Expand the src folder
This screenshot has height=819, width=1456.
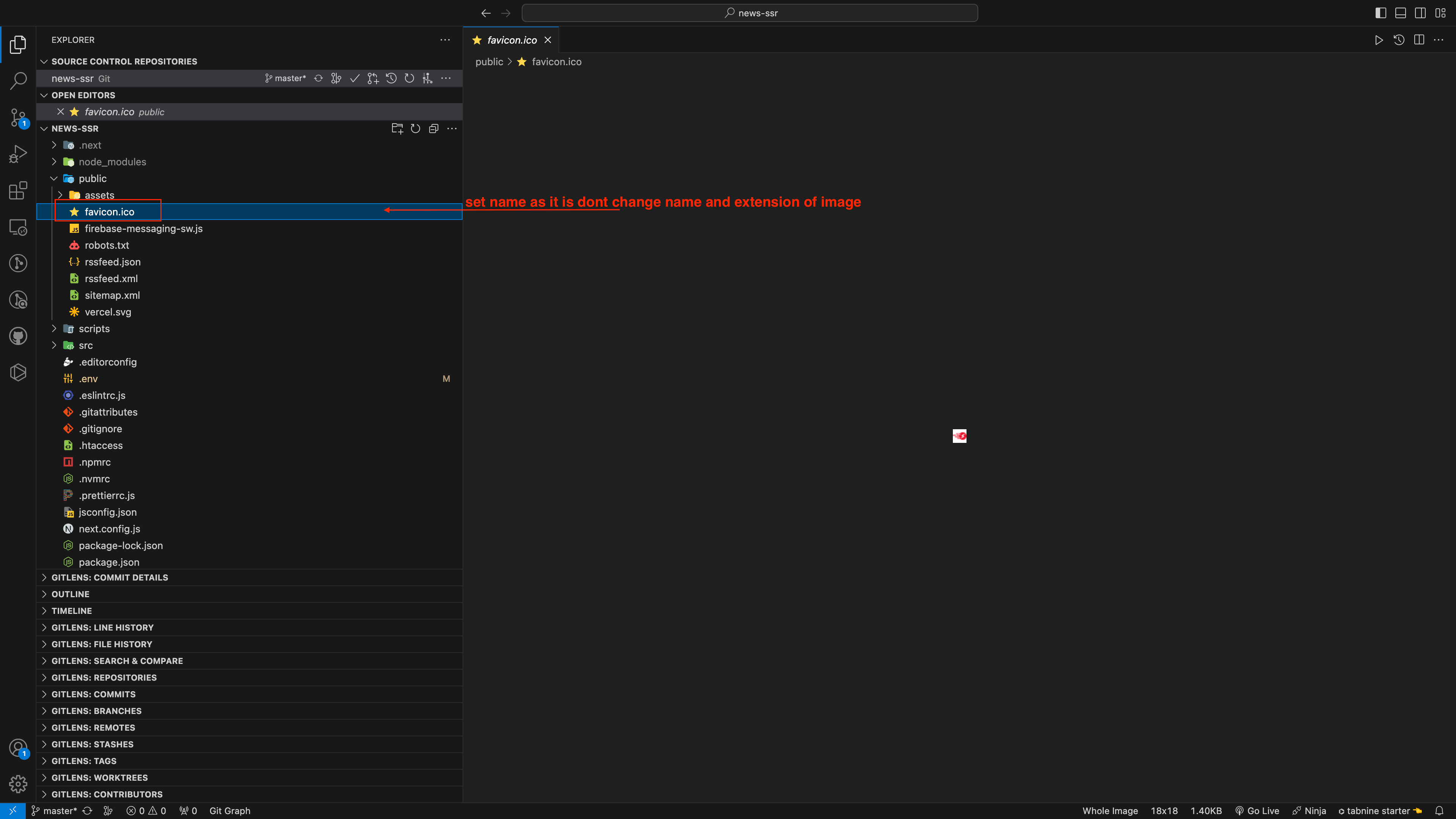tap(85, 345)
